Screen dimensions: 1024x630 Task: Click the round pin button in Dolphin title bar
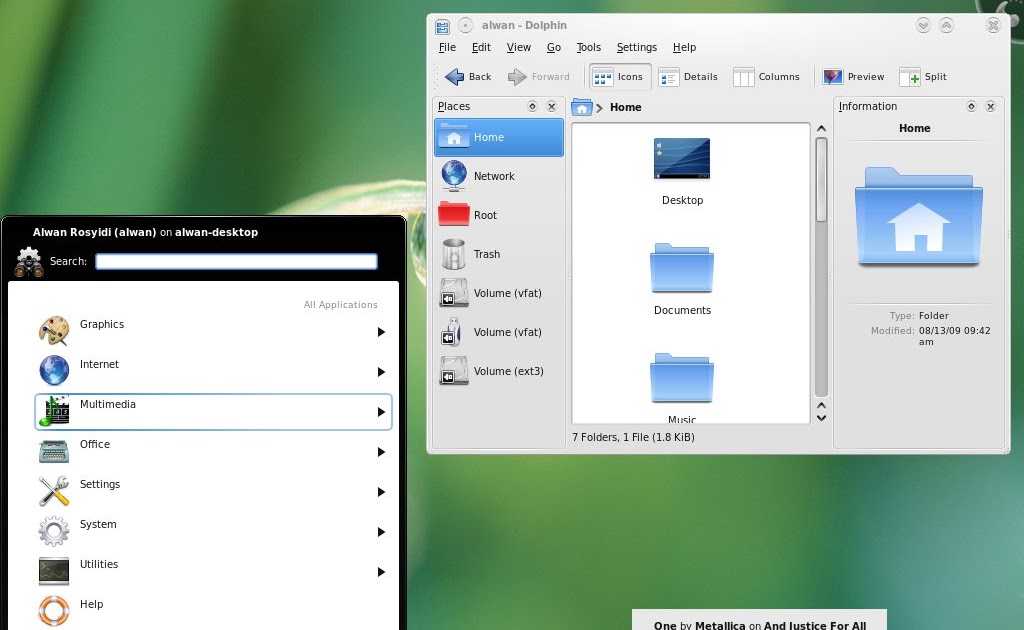[465, 25]
